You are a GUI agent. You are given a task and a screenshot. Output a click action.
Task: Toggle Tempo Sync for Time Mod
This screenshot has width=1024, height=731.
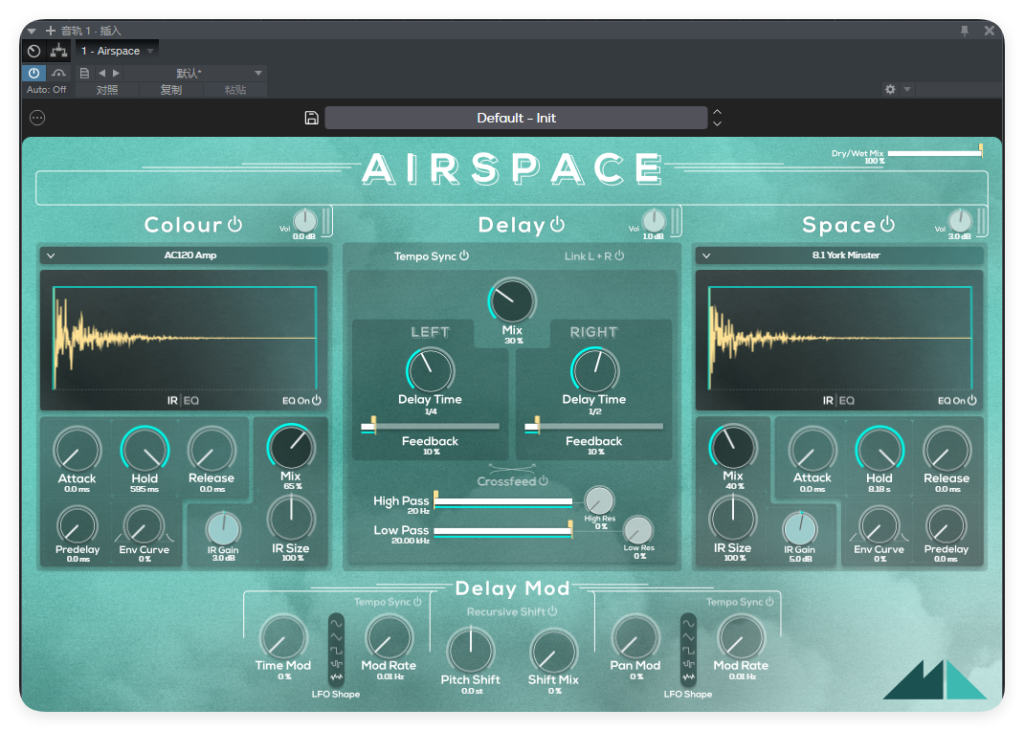click(417, 601)
